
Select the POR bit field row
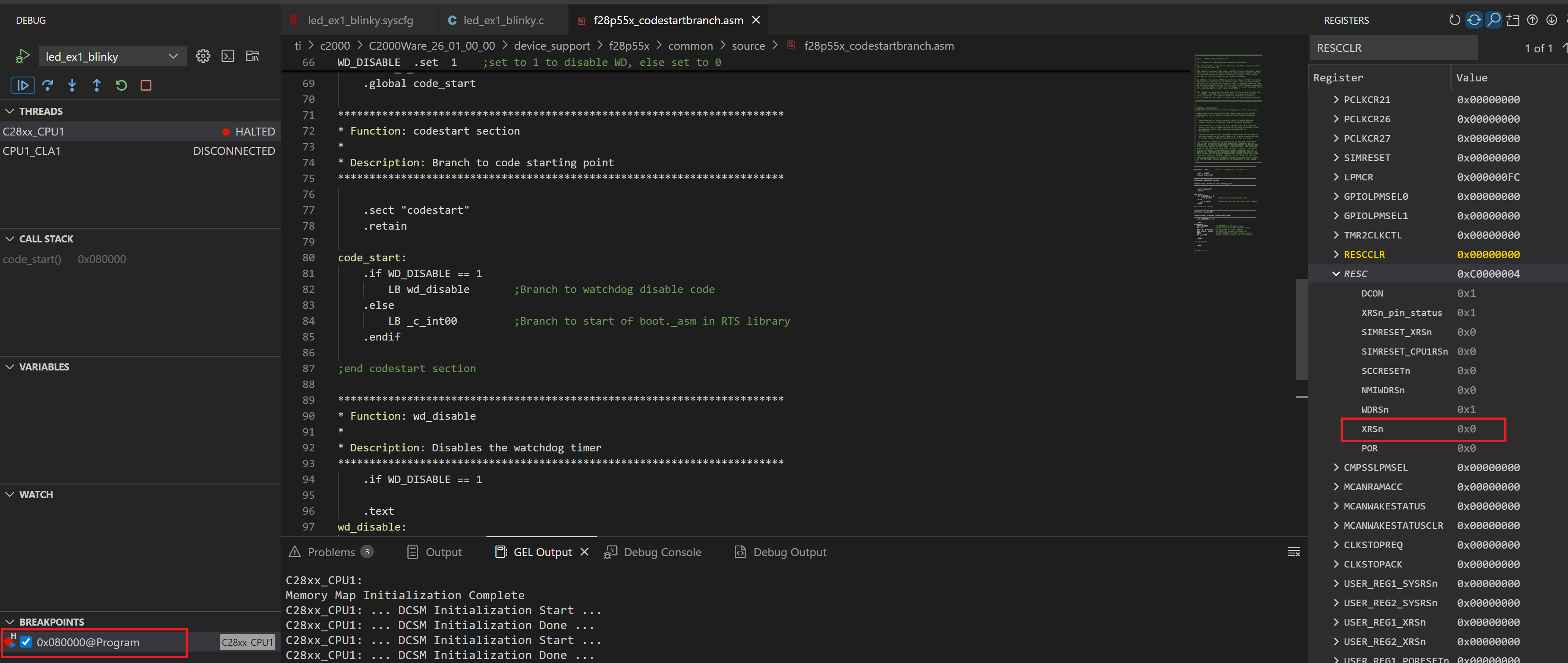point(1438,449)
